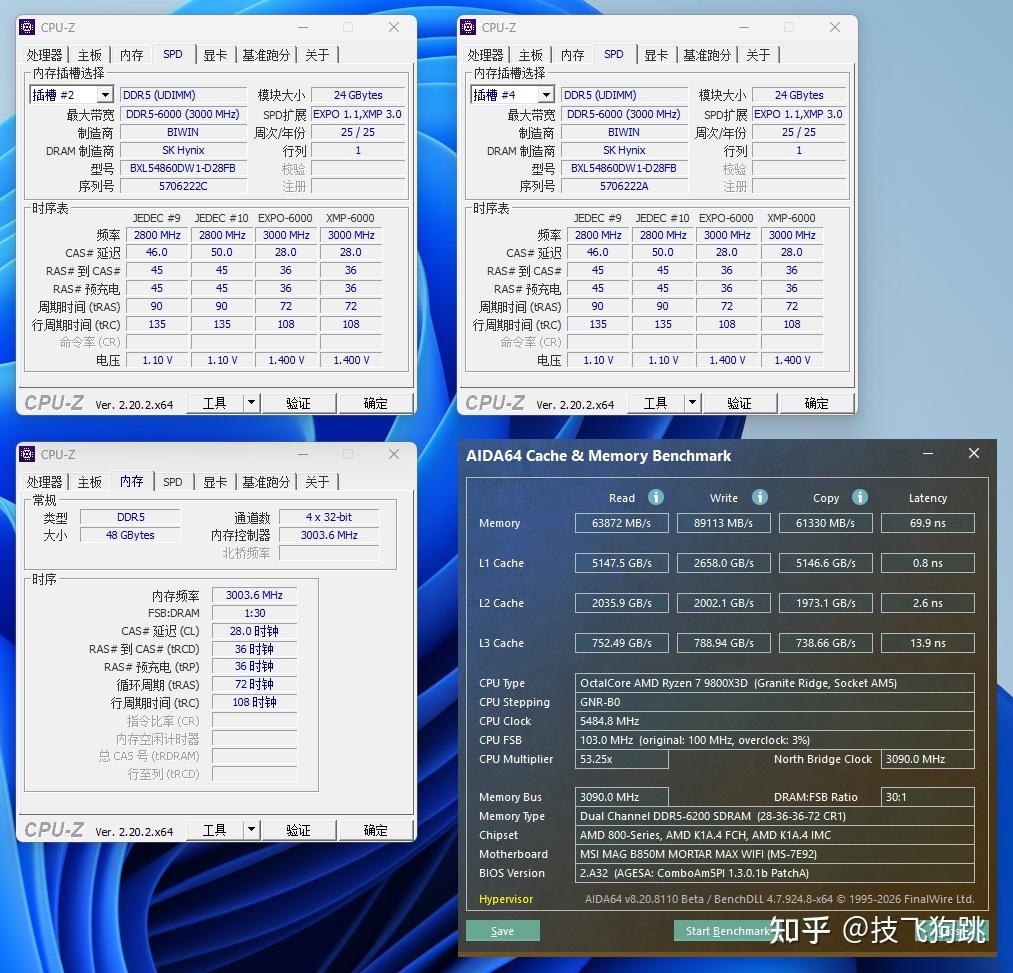Click model BXL54860DW1-D28FB in slot #2 window
1013x973 pixels.
coord(183,168)
